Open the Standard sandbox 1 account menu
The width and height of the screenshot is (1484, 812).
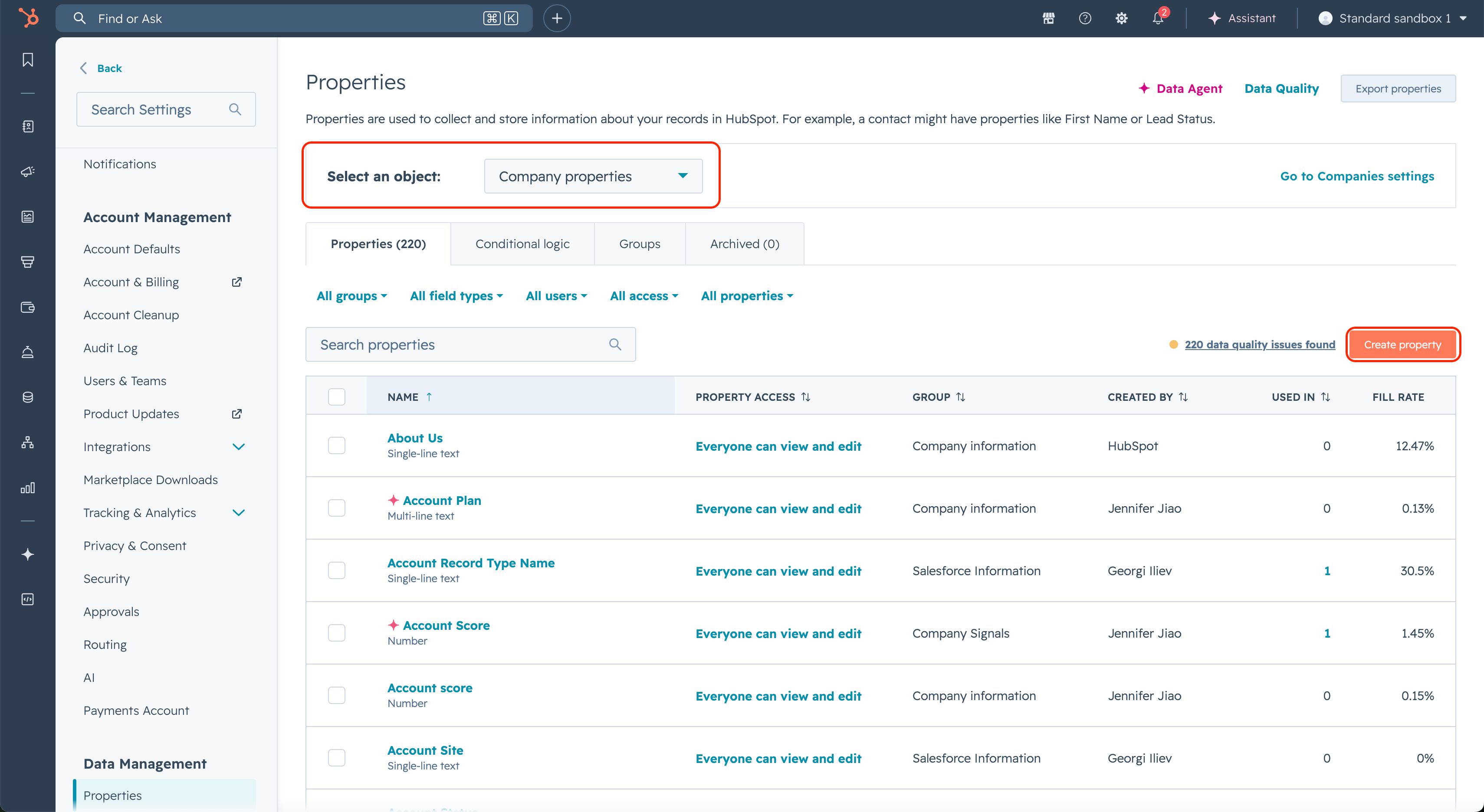coord(1392,18)
